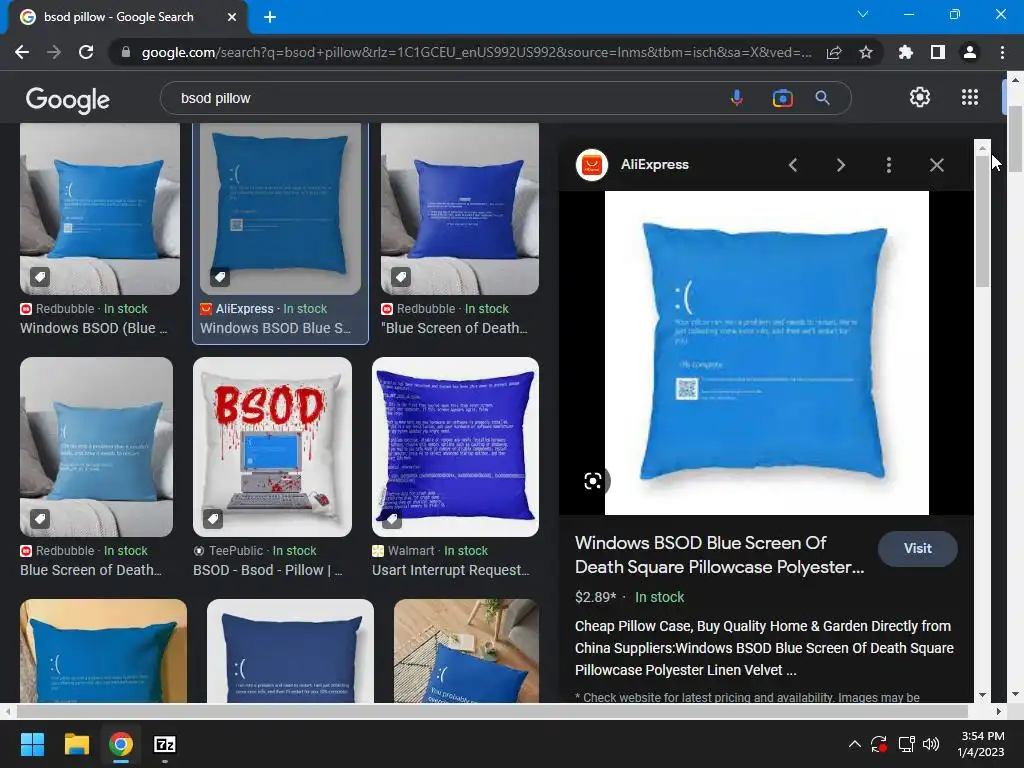Image resolution: width=1024 pixels, height=768 pixels.
Task: Open the pillow on wooden floor thumbnail
Action: click(x=466, y=651)
